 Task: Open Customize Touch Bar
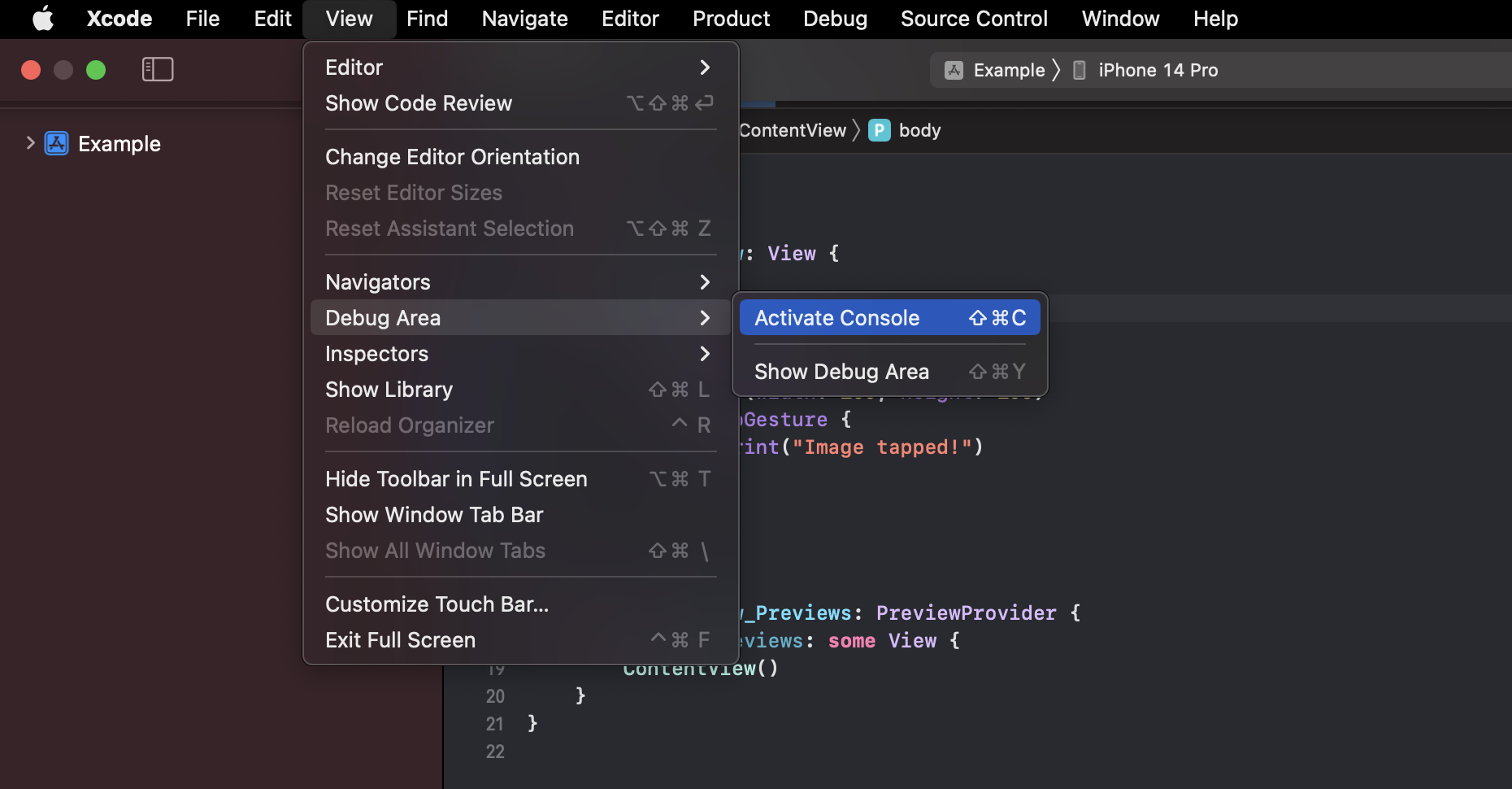[519, 604]
